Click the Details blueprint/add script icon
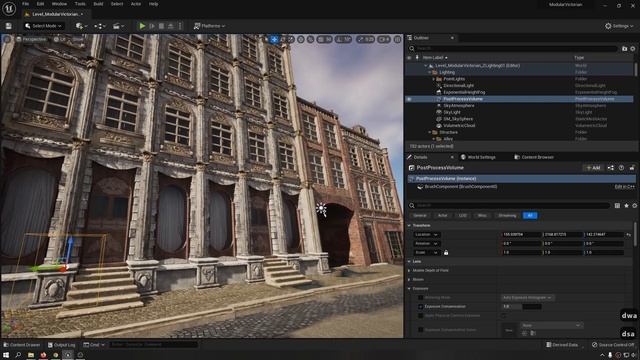 611,168
